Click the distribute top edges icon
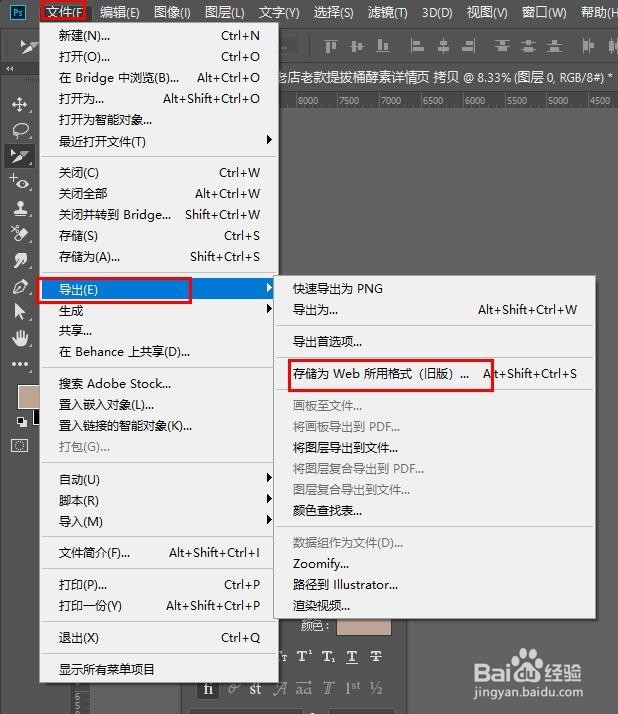The image size is (618, 714). (502, 46)
